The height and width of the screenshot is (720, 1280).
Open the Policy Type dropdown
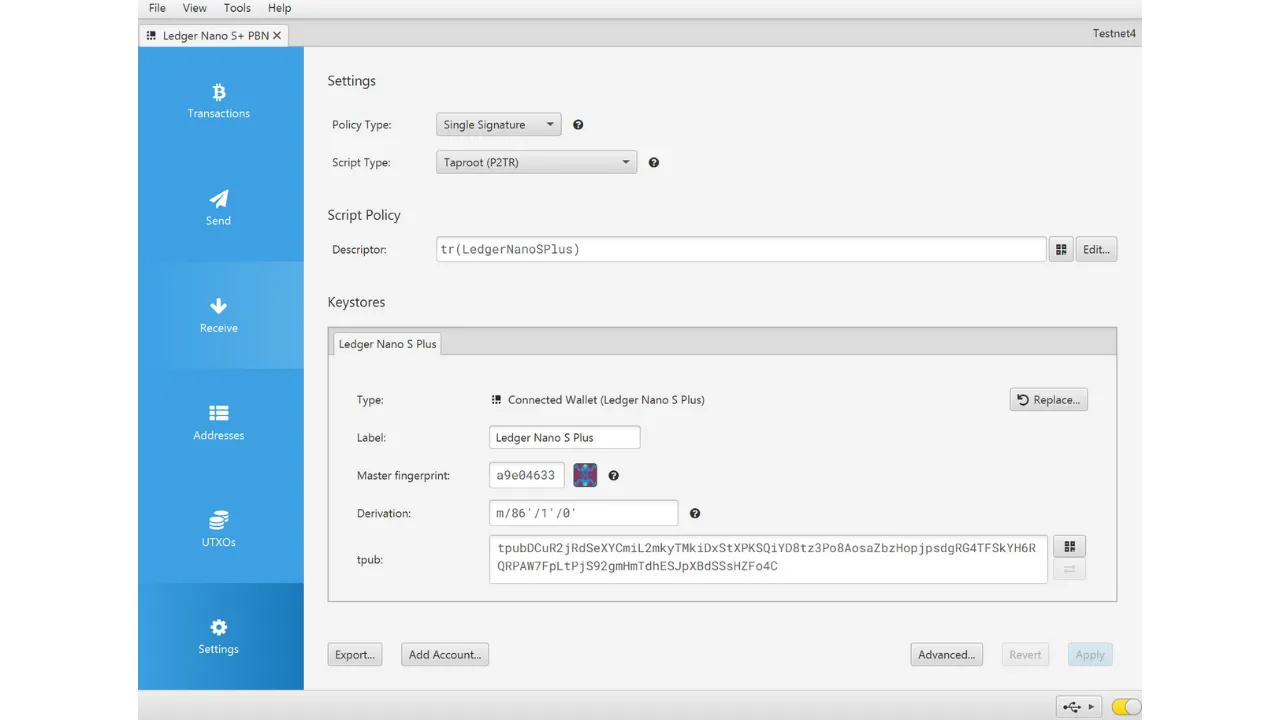click(499, 125)
